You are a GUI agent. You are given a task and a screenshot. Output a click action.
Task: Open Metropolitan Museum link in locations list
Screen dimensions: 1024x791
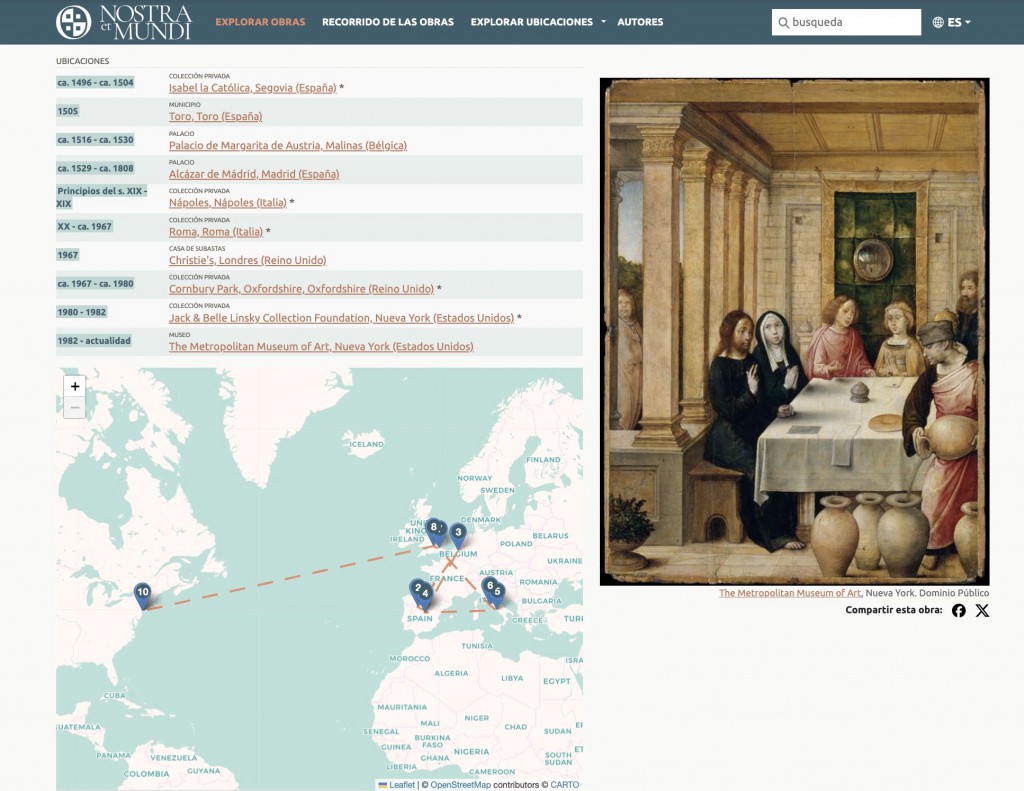[x=321, y=346]
